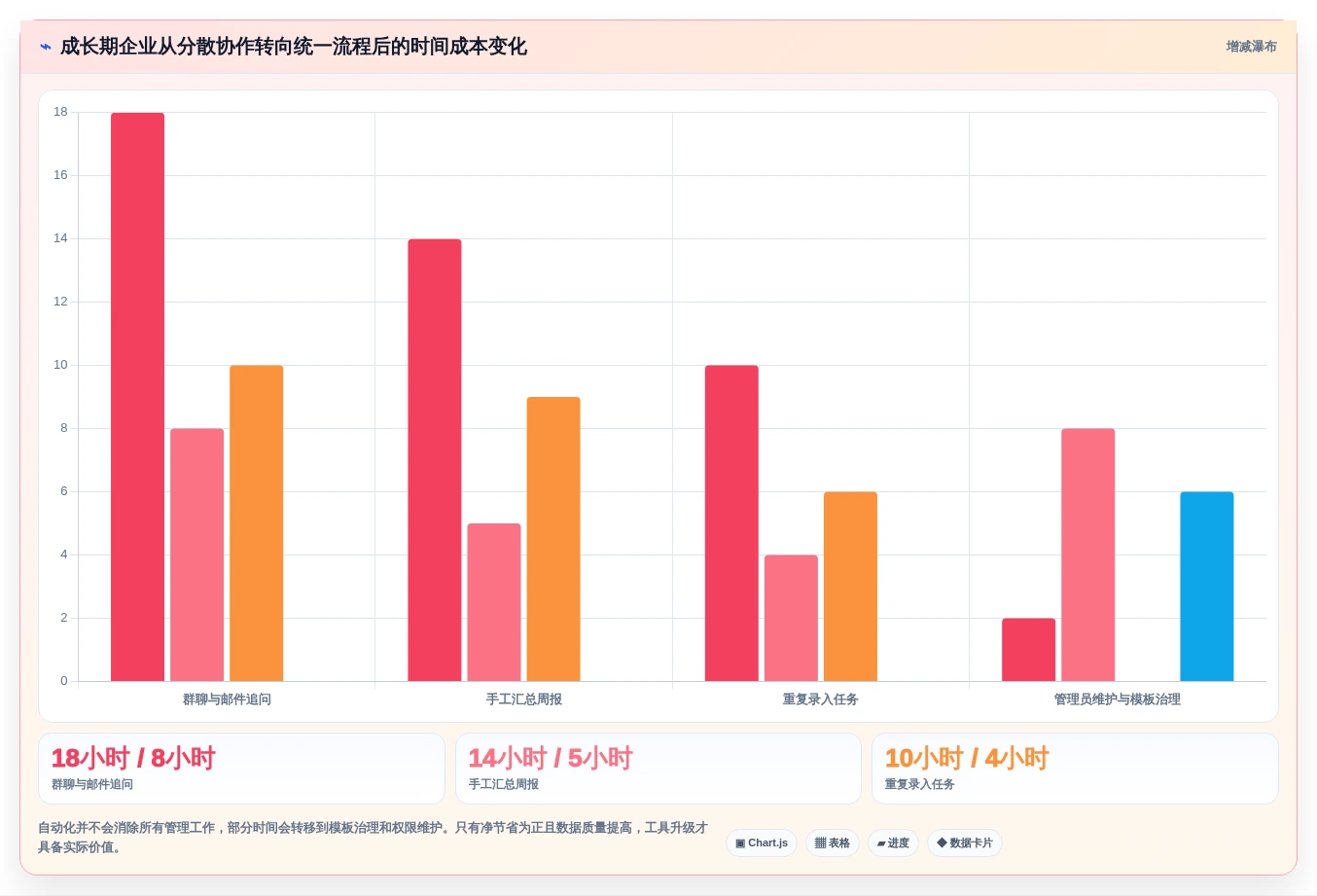Click the blue 6-hour bar for 管理员维护与模板治理
Image resolution: width=1317 pixels, height=896 pixels.
point(1207,587)
